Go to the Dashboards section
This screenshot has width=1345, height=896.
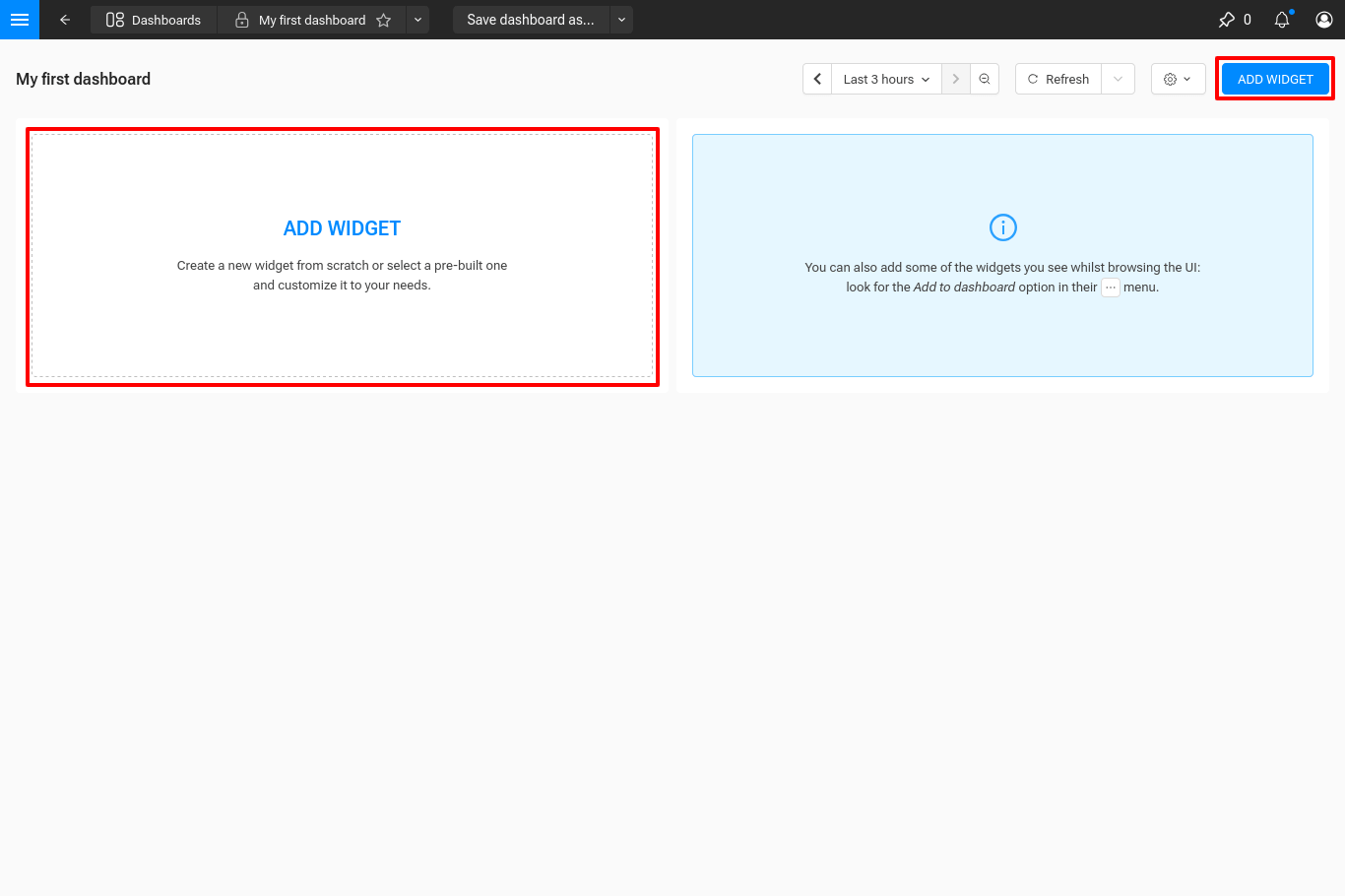tap(154, 19)
